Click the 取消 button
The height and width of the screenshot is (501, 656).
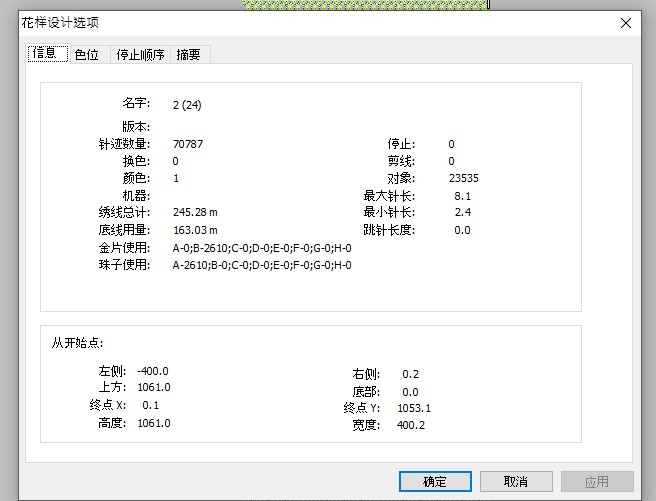[x=516, y=482]
